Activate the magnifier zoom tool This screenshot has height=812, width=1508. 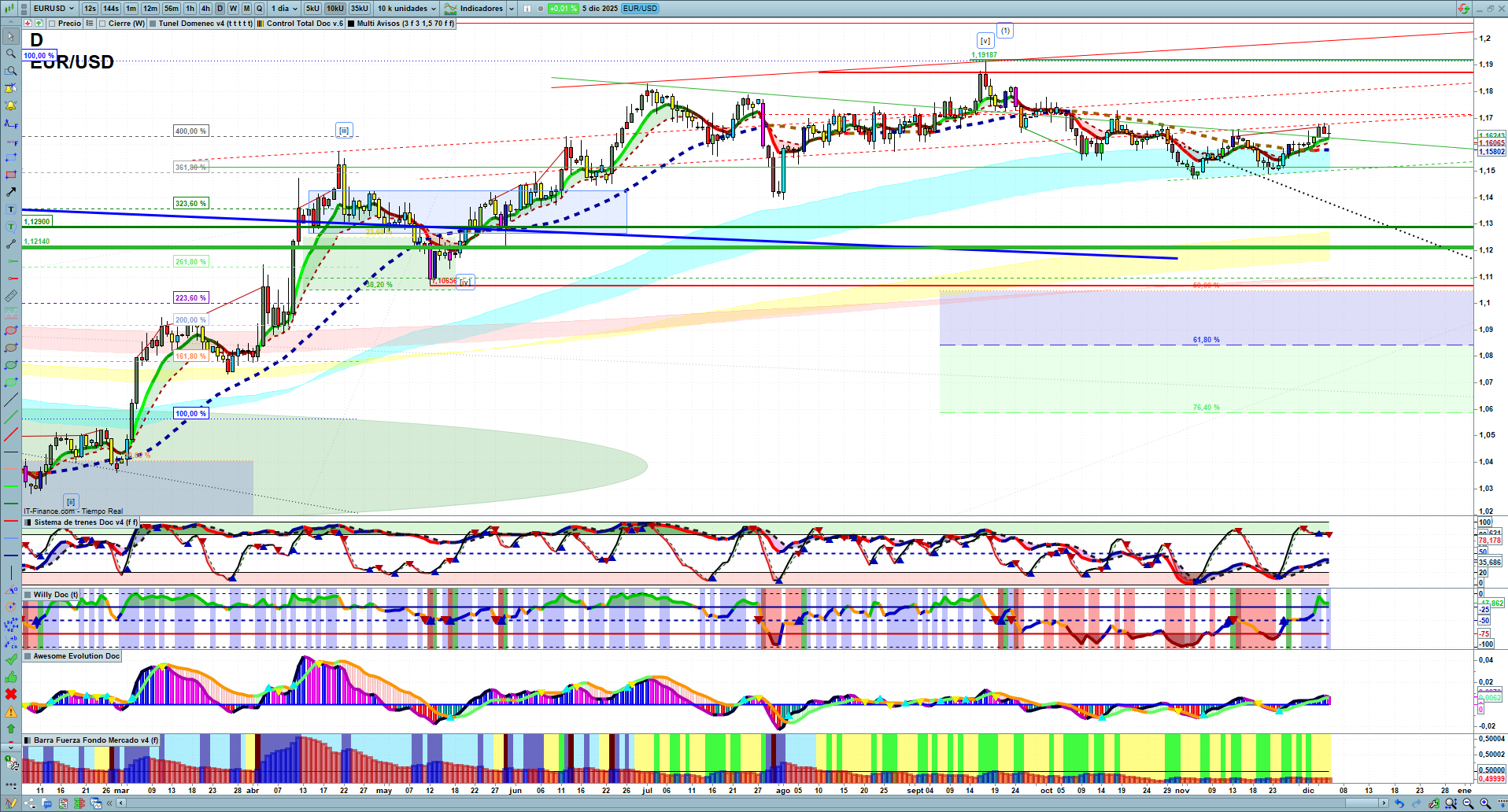pos(10,54)
